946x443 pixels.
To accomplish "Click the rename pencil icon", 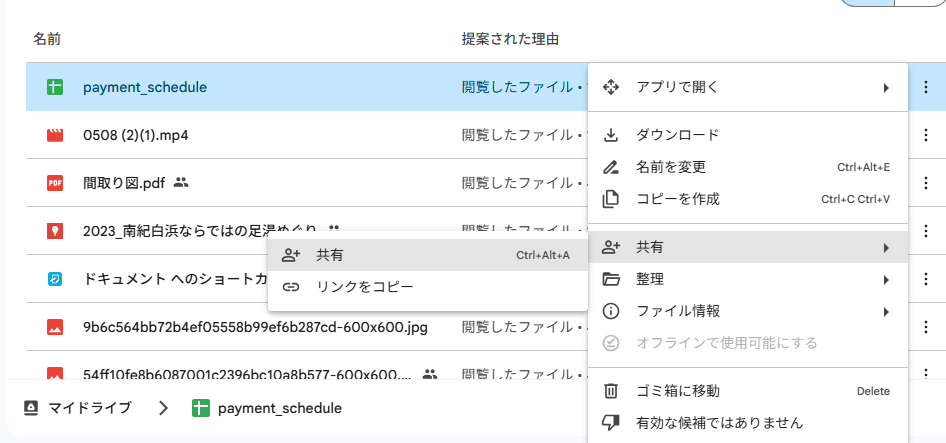I will tap(611, 167).
